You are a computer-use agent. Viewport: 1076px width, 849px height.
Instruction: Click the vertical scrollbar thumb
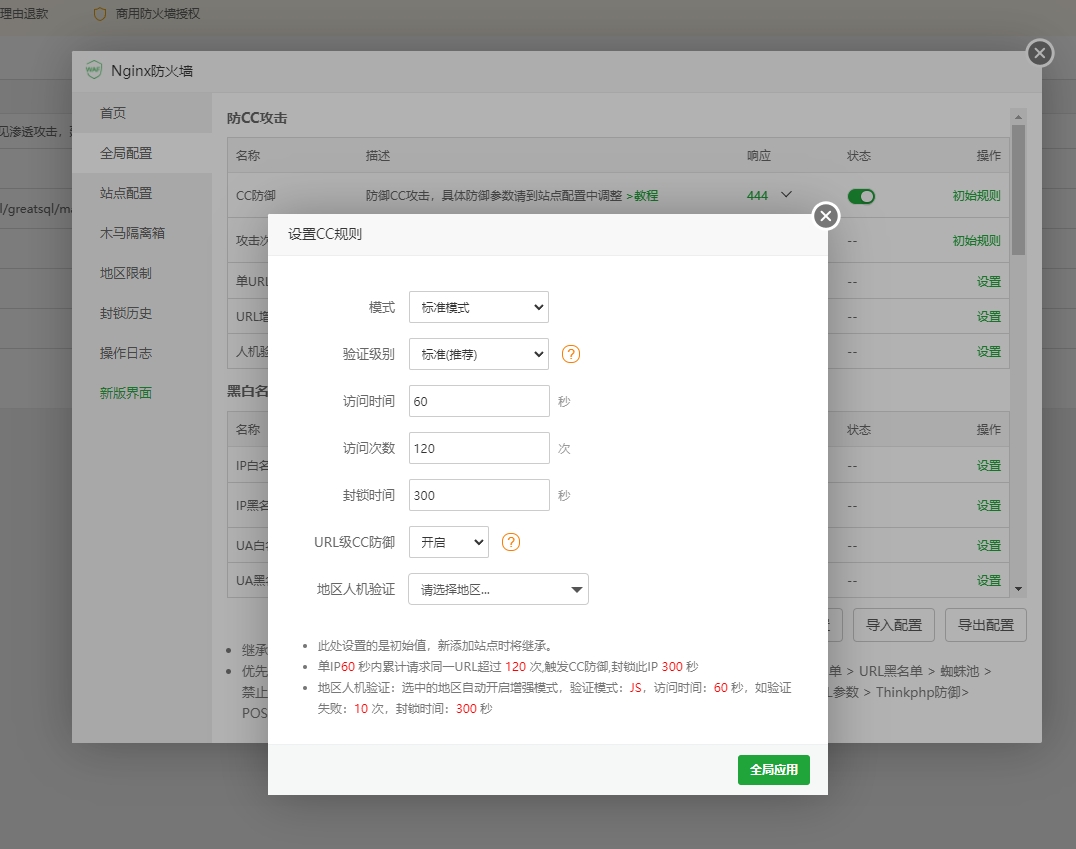(1018, 190)
